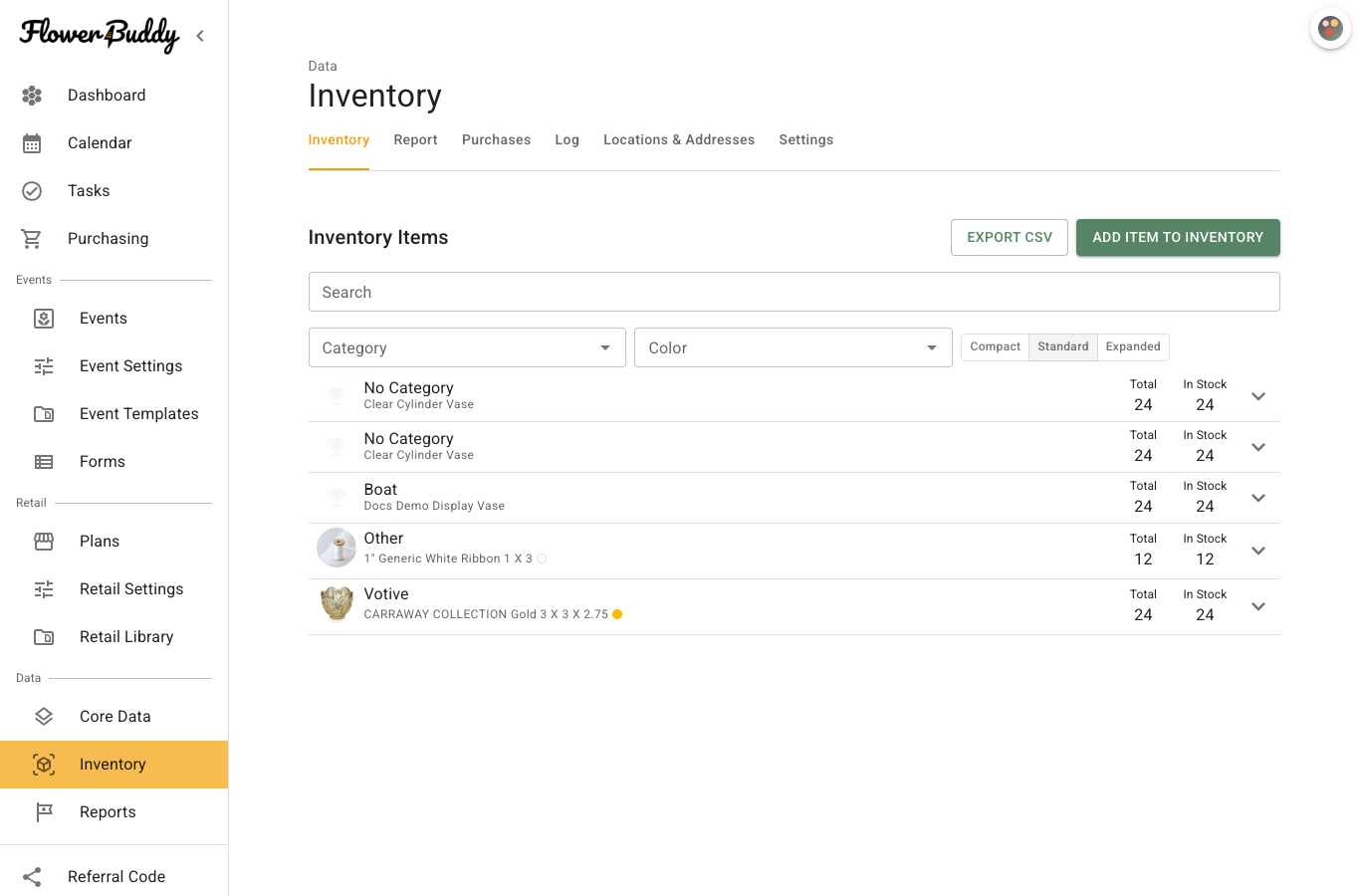The height and width of the screenshot is (896, 1359).
Task: Select Inventory in the sidebar
Action: [113, 765]
